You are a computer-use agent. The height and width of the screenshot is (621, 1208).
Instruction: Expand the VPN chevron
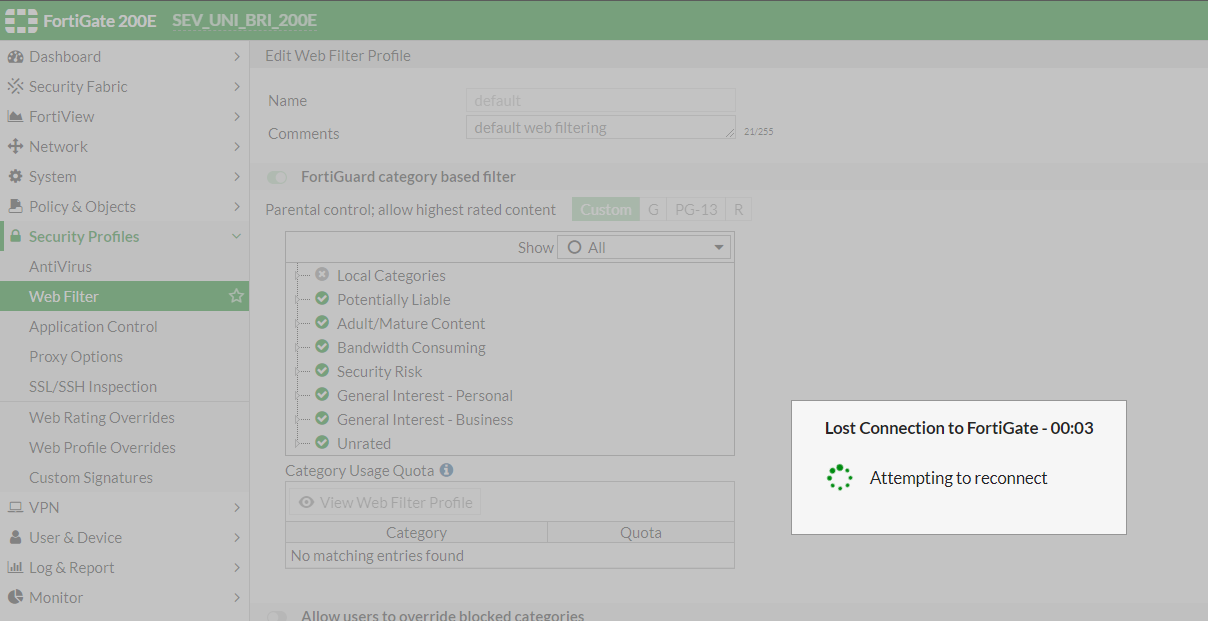click(237, 508)
